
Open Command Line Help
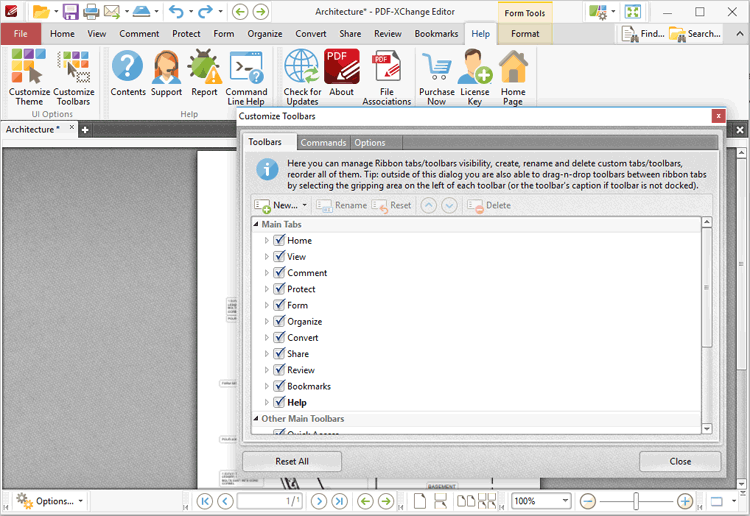point(246,77)
